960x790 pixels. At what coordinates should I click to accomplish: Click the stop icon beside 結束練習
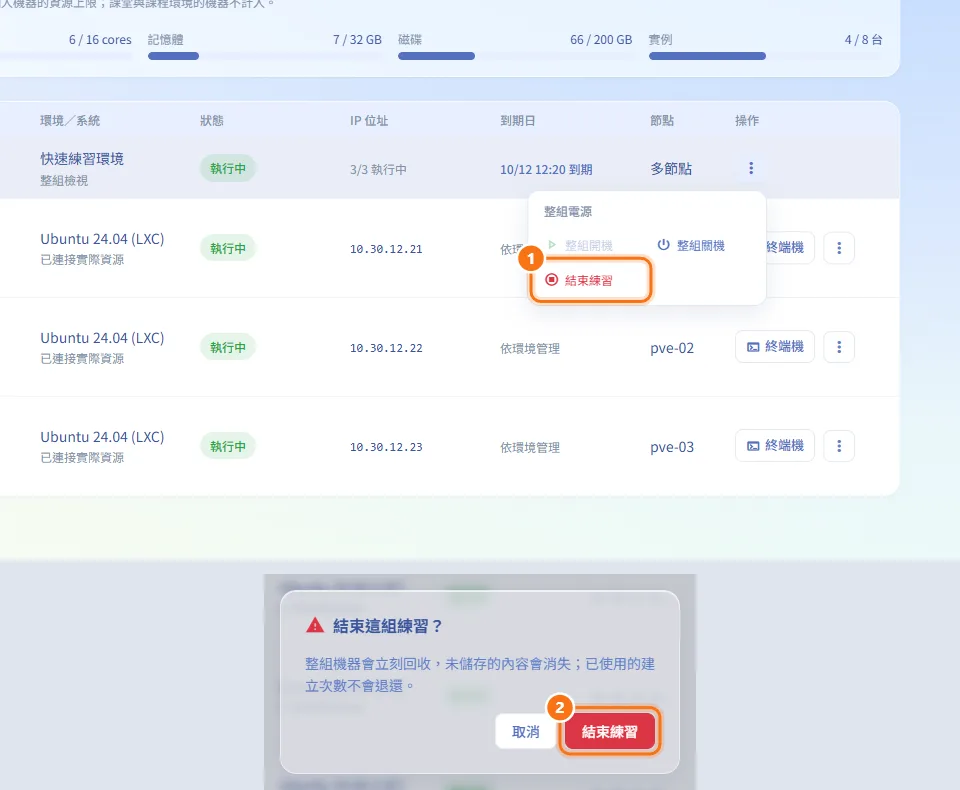tap(552, 280)
